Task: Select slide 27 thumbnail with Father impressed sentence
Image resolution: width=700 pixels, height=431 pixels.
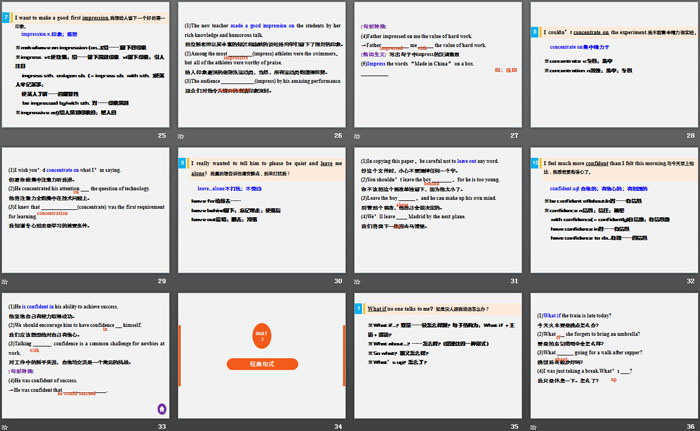Action: [x=438, y=65]
